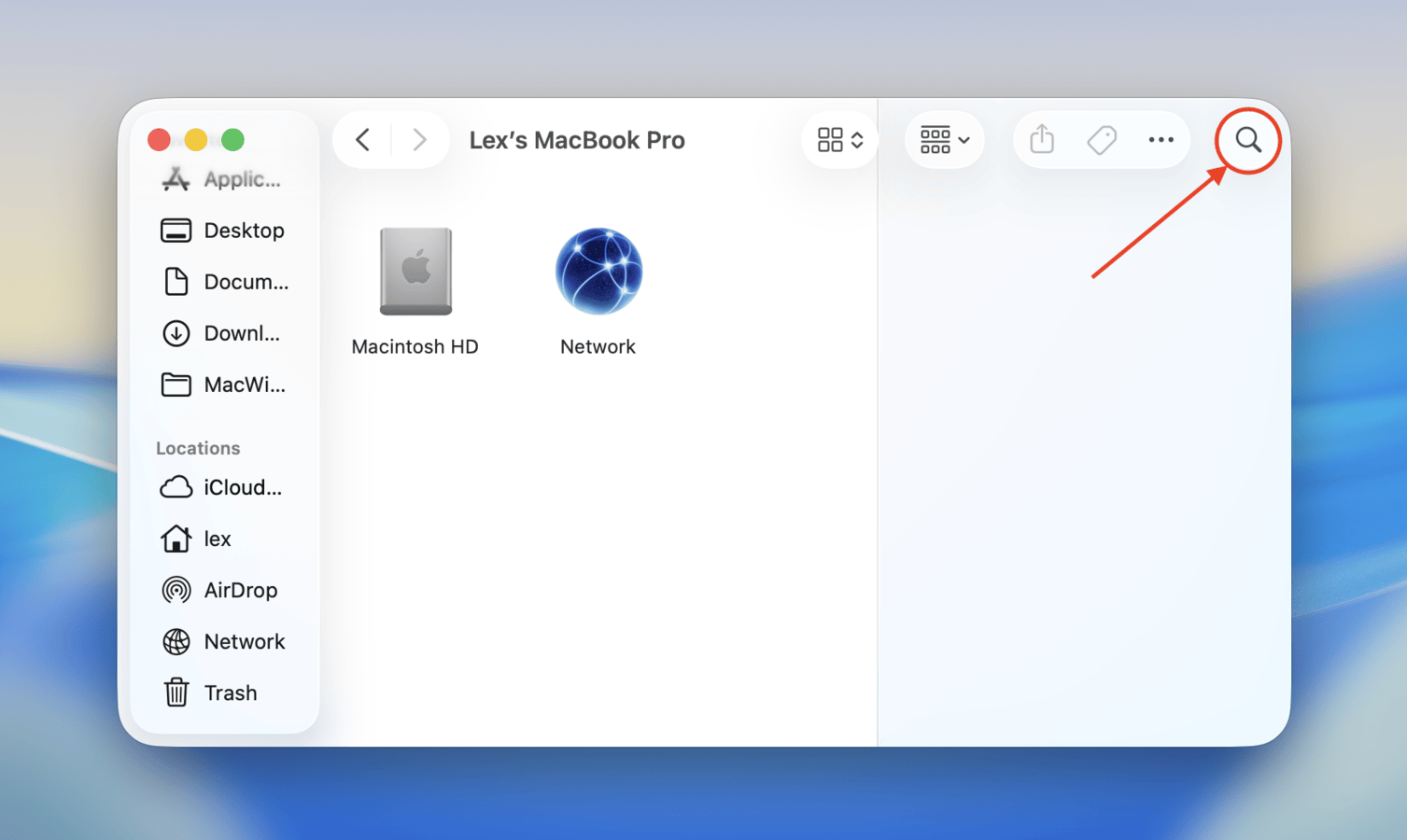
Task: Open the view options dropdown with grid icon
Action: coord(837,139)
